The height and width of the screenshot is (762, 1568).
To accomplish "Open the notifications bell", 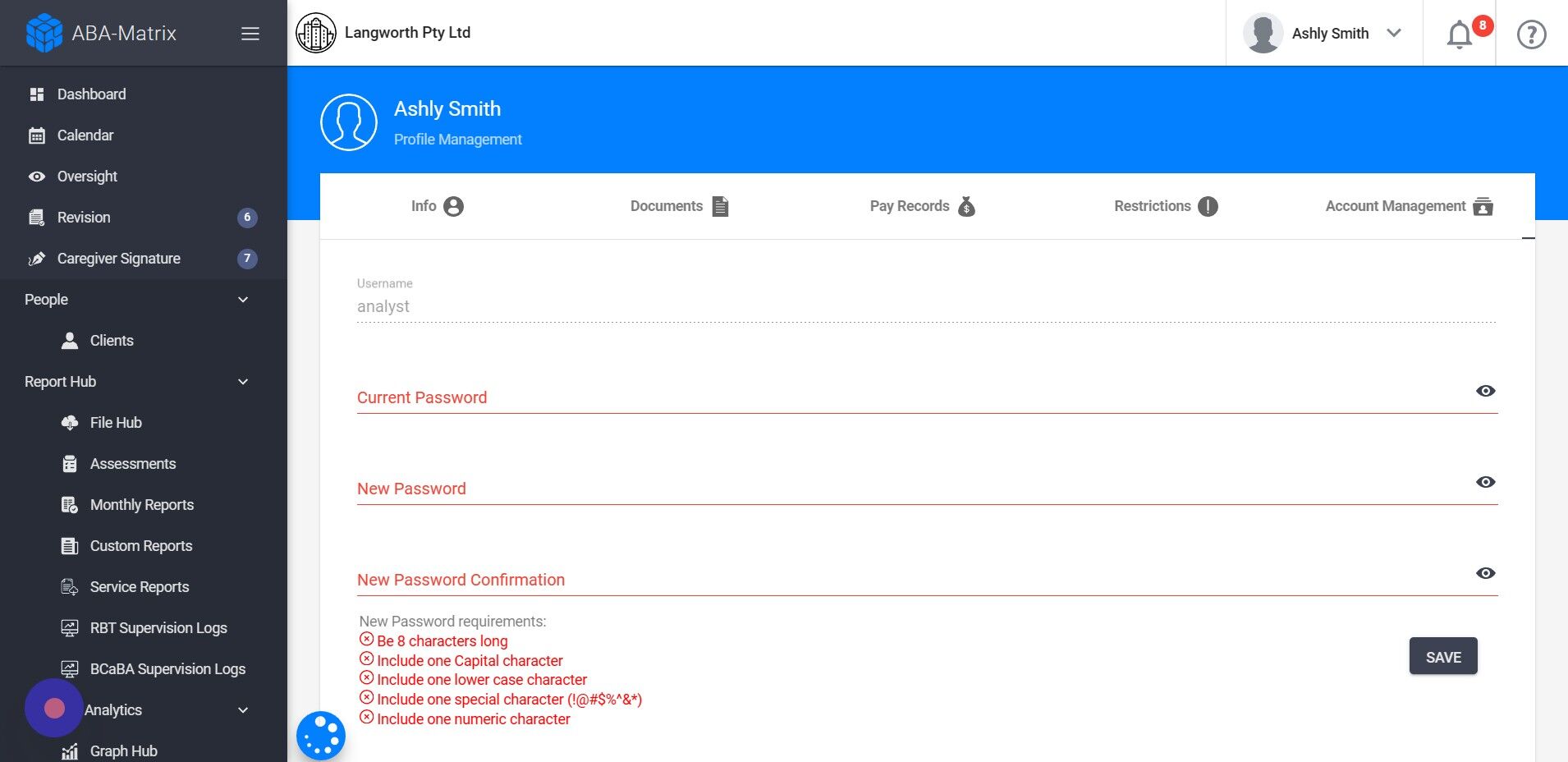I will (x=1459, y=34).
